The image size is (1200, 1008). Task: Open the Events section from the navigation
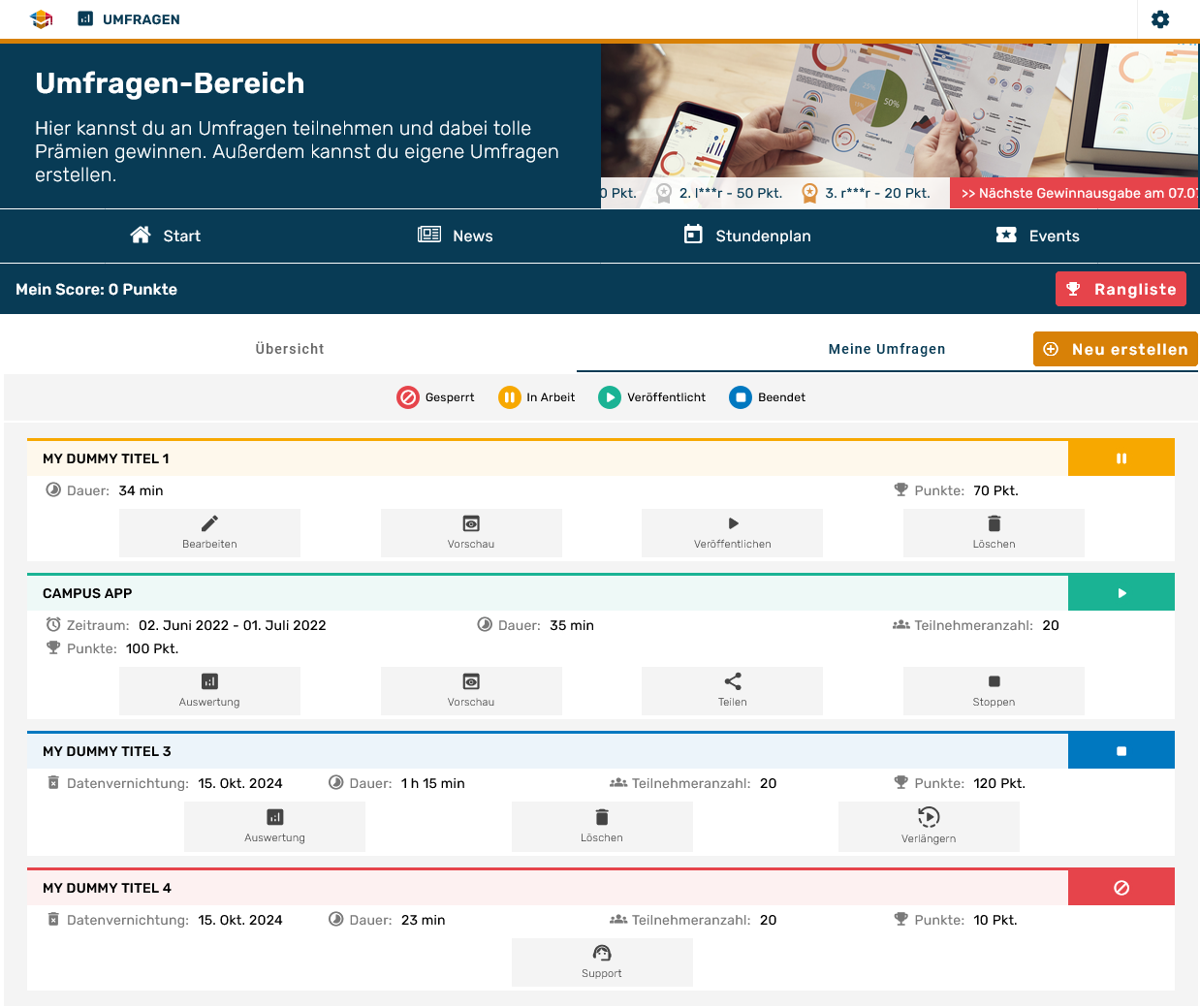pos(1037,236)
